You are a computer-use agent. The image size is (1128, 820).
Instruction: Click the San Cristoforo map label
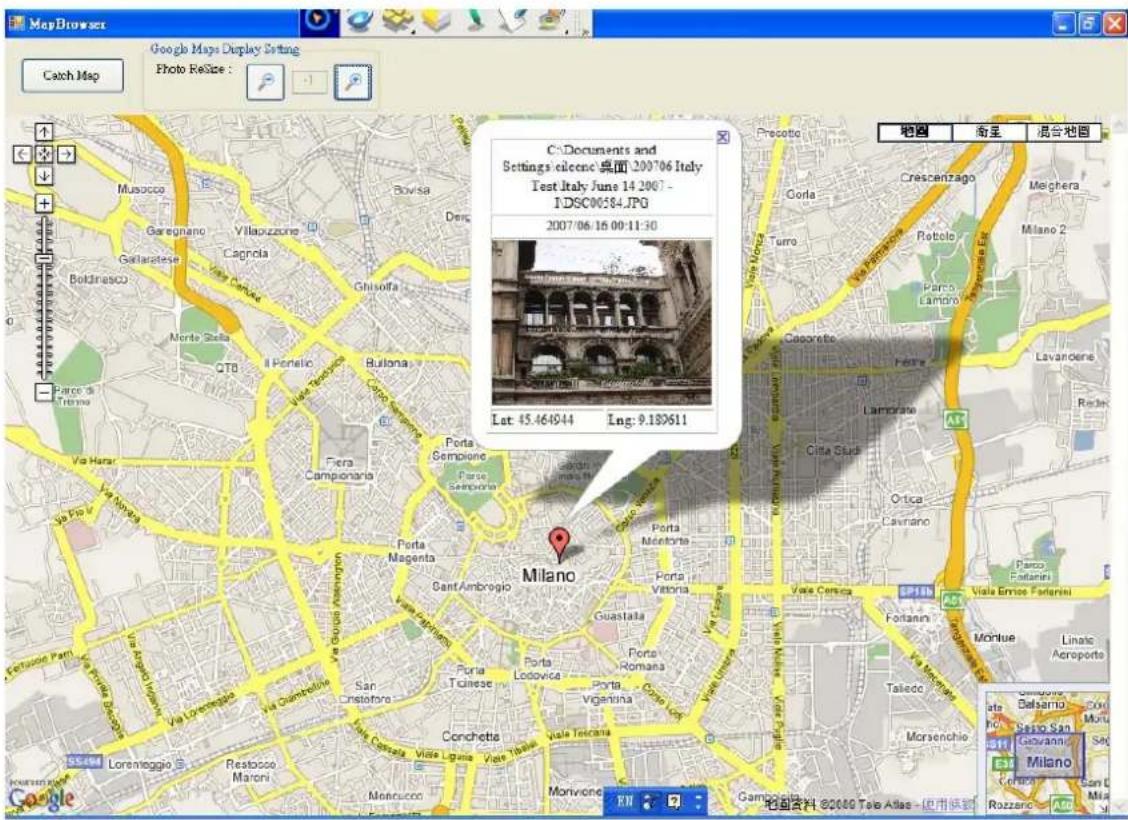365,692
